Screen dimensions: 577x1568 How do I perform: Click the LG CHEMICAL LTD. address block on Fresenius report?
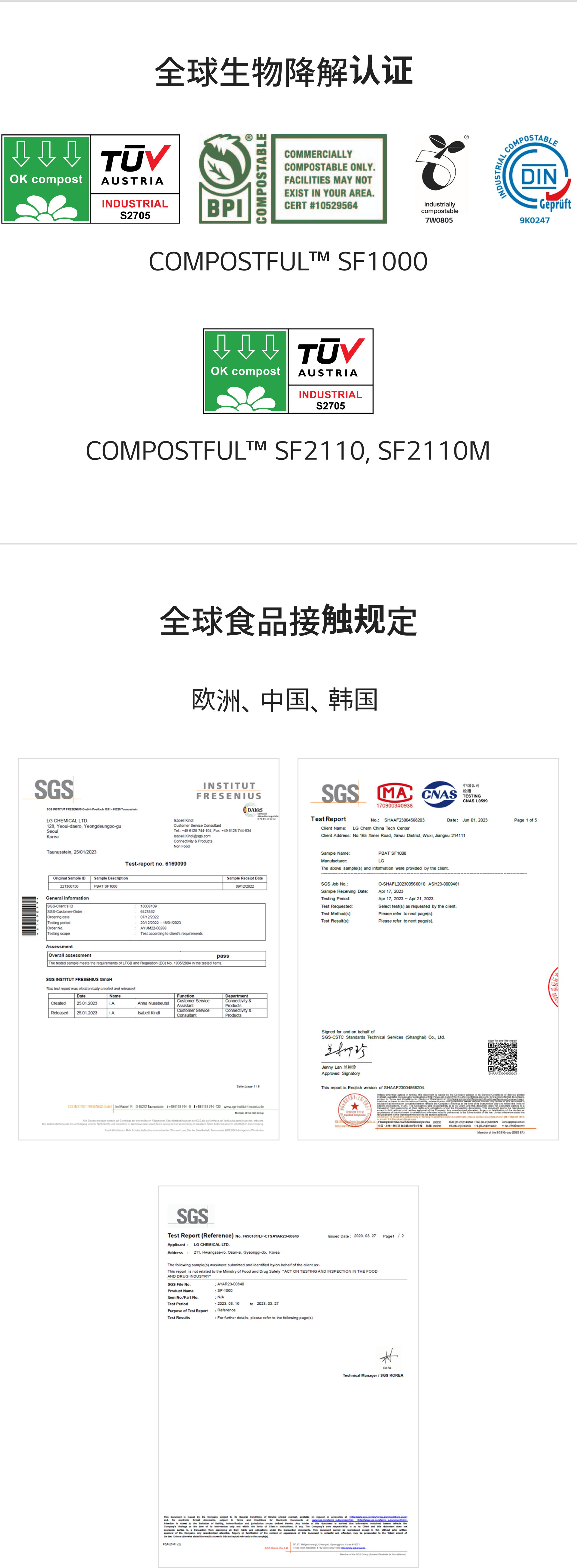point(84,828)
